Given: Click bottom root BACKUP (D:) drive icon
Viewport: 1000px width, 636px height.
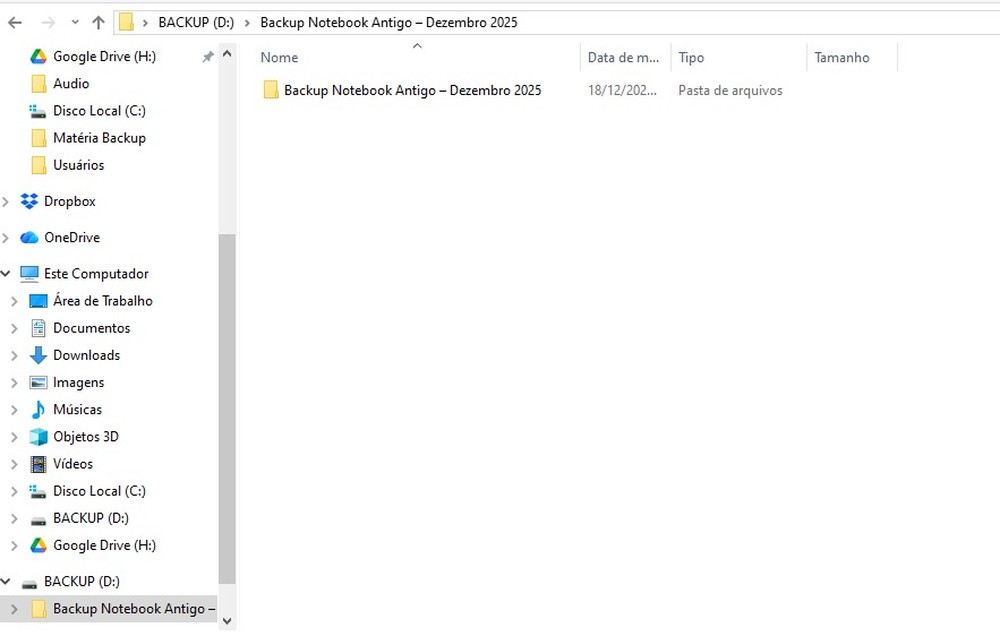Looking at the screenshot, I should (29, 583).
